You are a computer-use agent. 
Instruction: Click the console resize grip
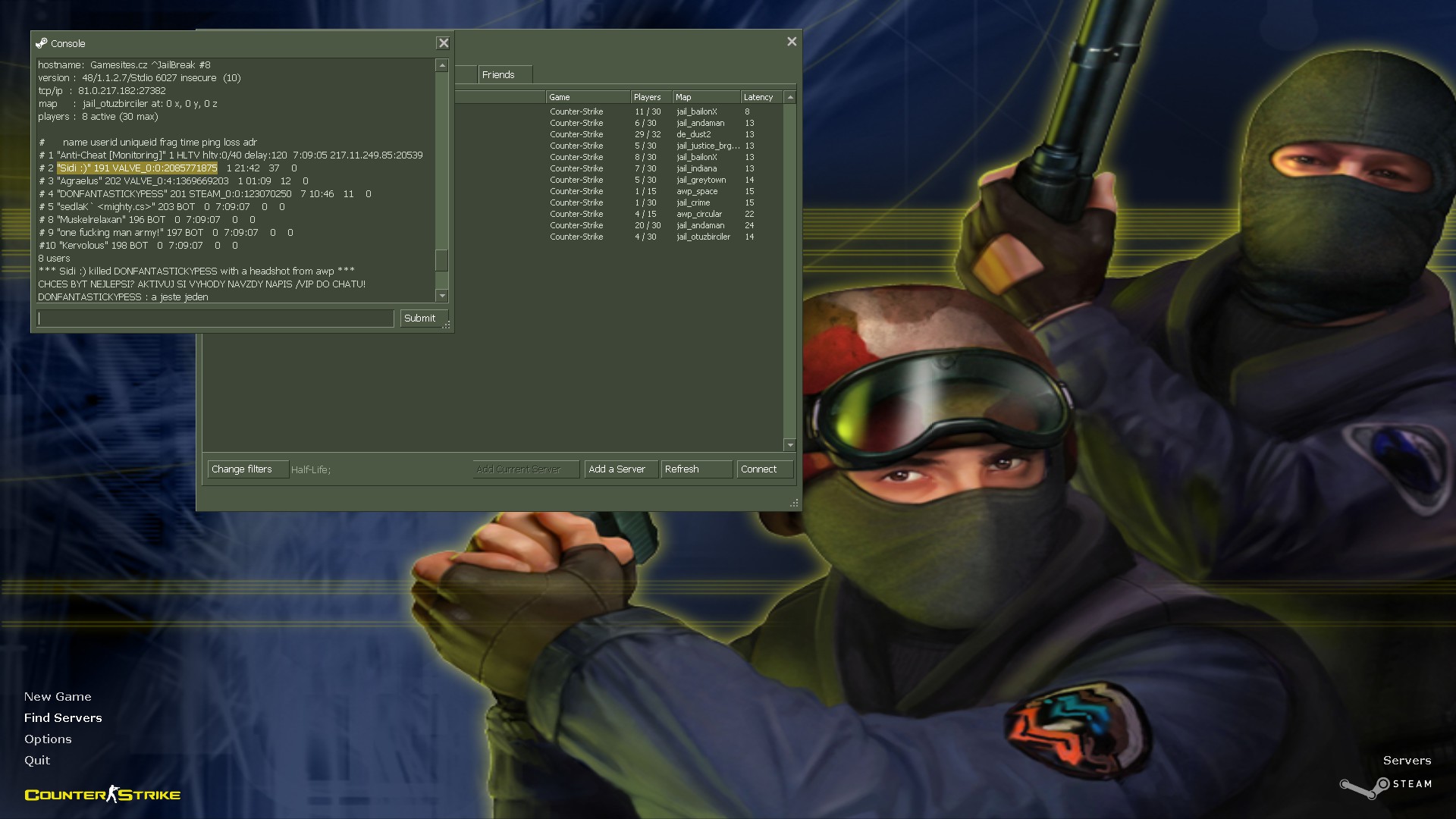(447, 325)
